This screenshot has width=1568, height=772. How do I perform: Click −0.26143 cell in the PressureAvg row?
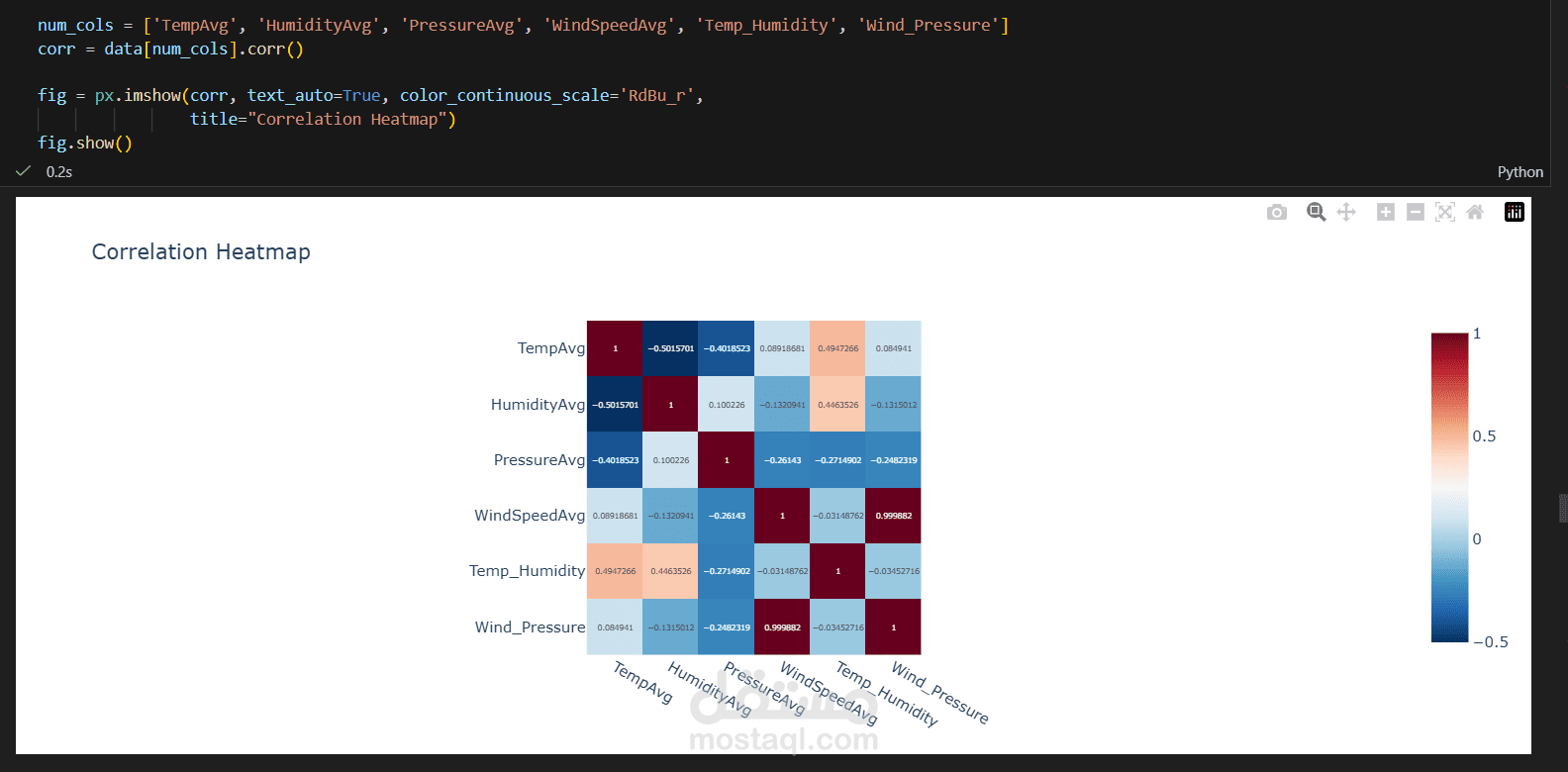tap(782, 460)
